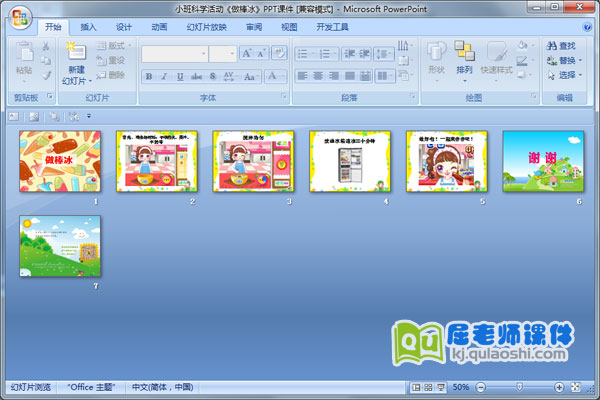Click the 删除 delete slide button
The height and width of the screenshot is (400, 600).
click(x=111, y=75)
